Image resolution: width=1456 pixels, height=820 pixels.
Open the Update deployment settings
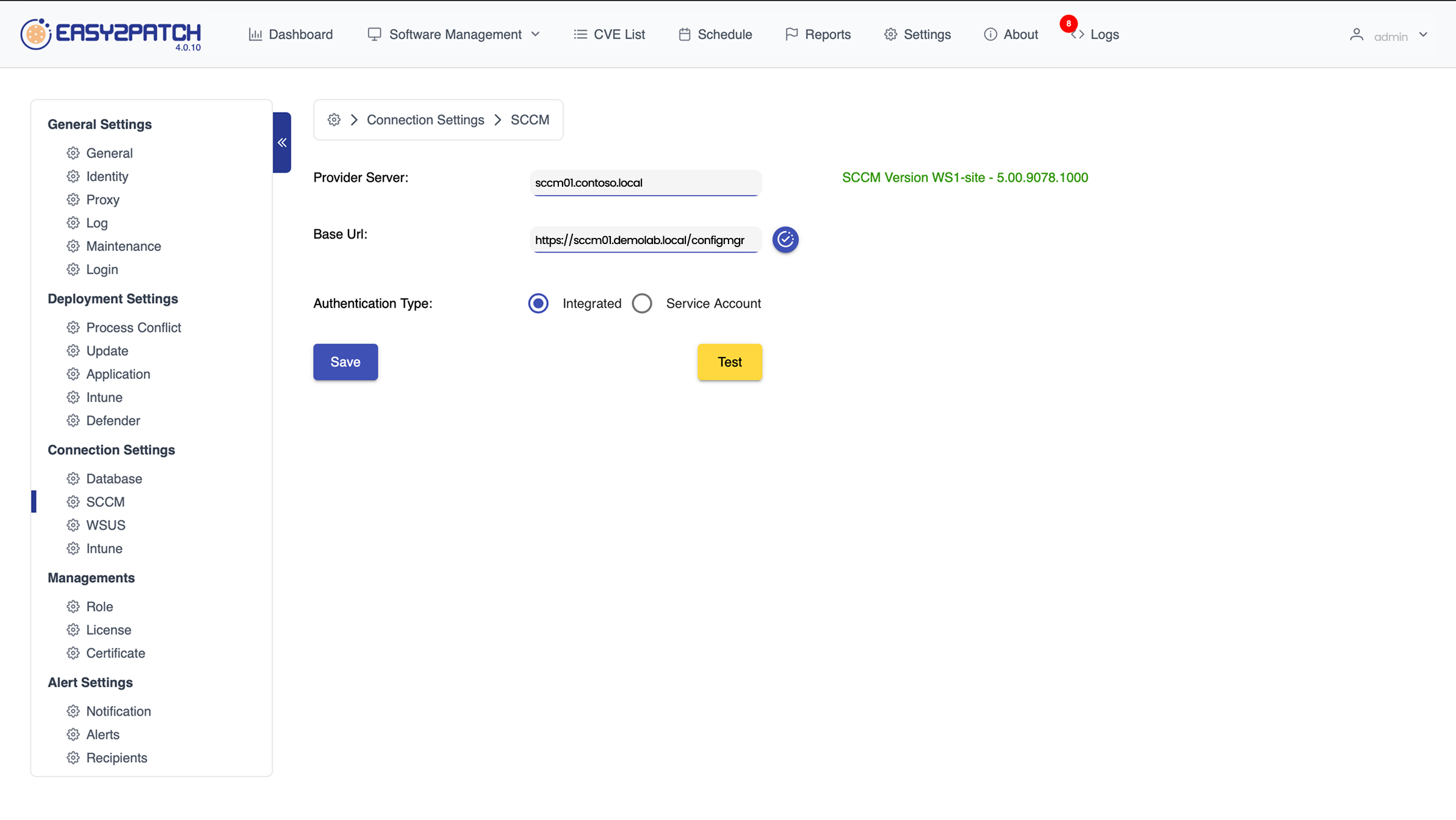pos(107,351)
